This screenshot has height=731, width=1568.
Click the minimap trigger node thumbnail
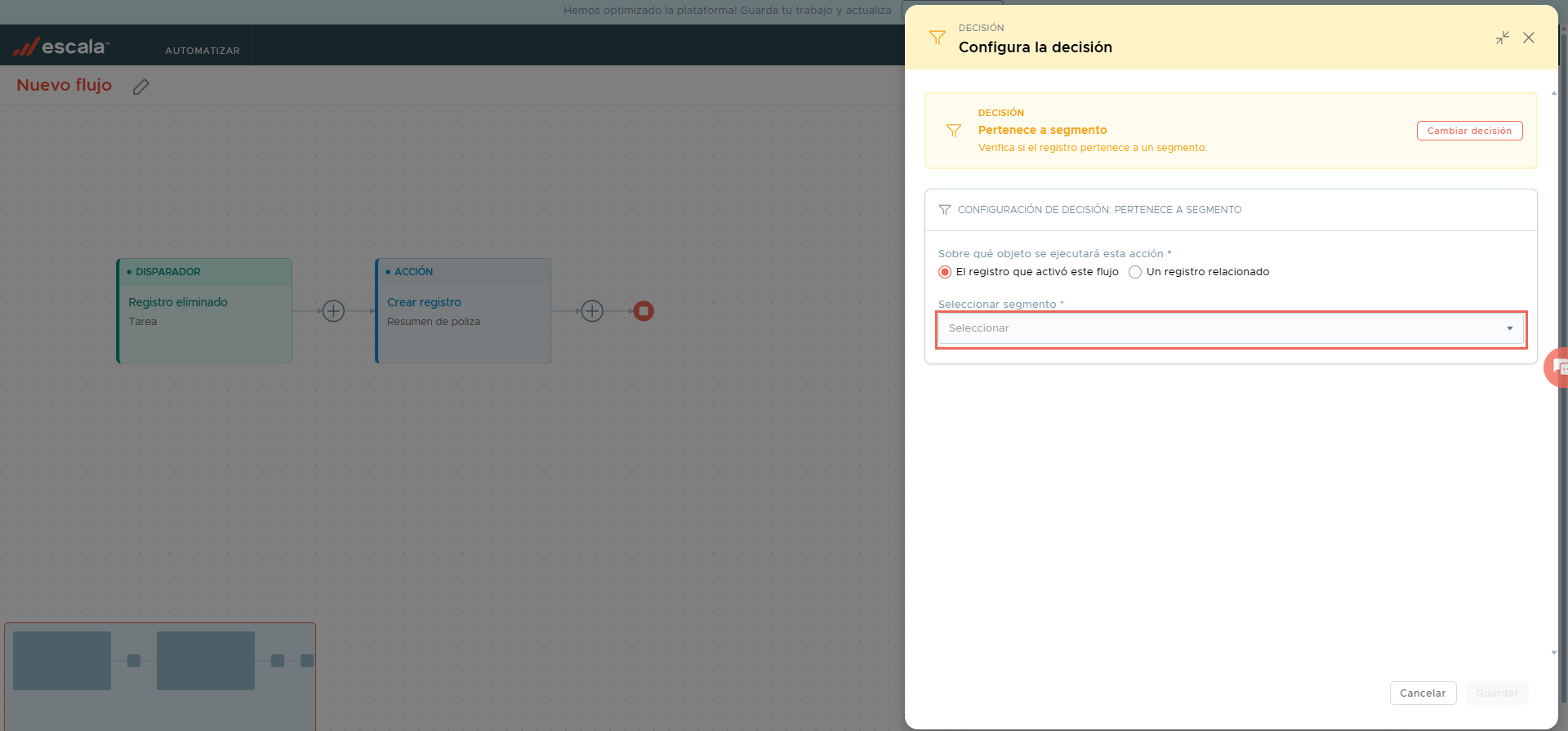coord(62,661)
